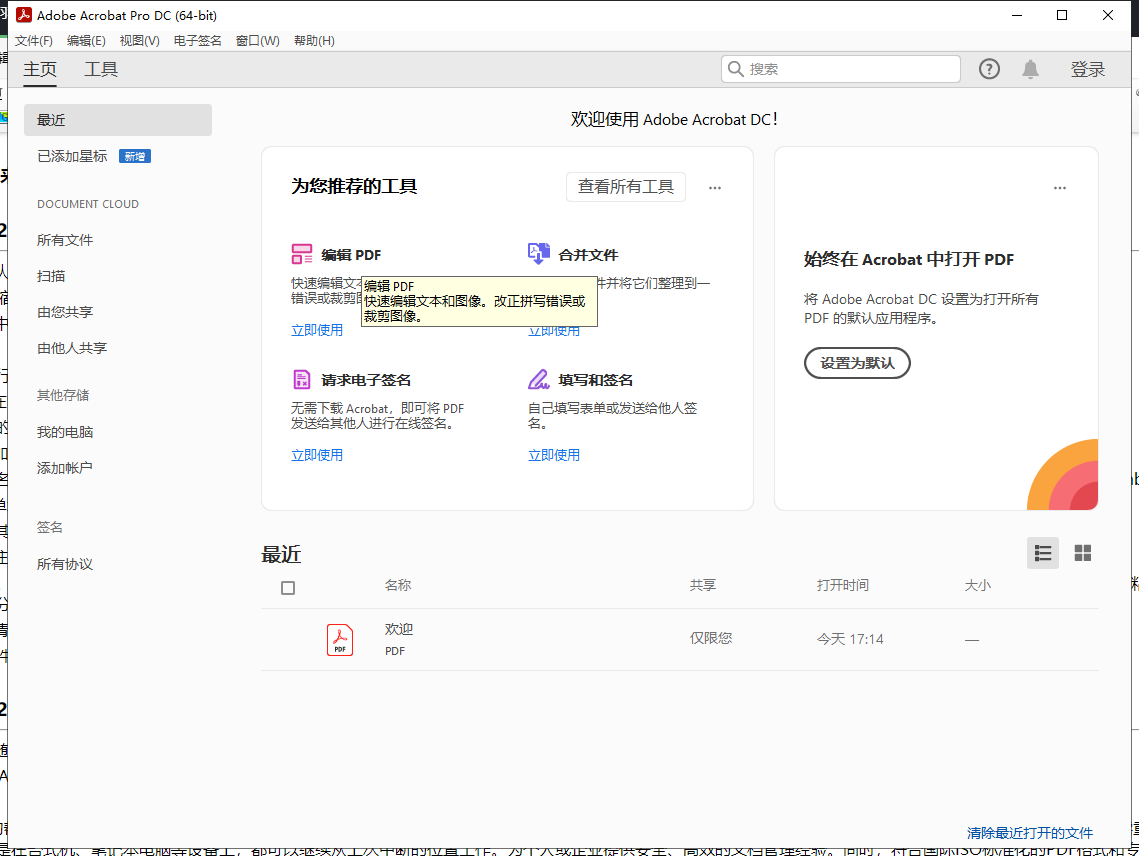This screenshot has width=1139, height=856.
Task: Click the 设置为默认 button
Action: [x=857, y=363]
